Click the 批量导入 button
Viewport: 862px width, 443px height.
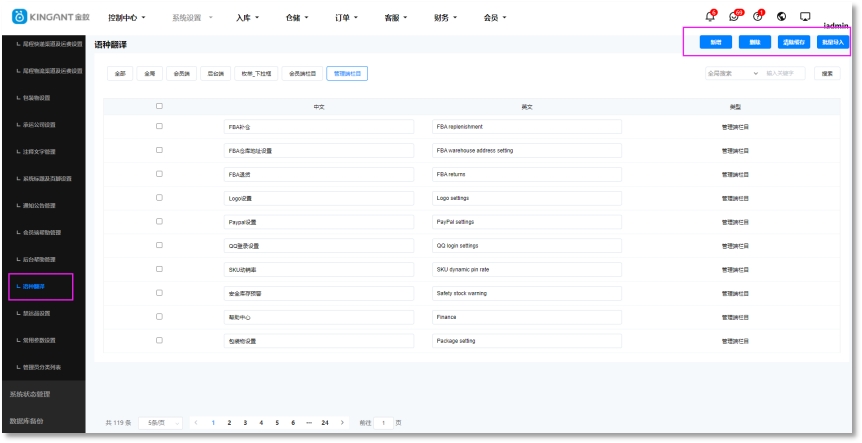(x=833, y=42)
